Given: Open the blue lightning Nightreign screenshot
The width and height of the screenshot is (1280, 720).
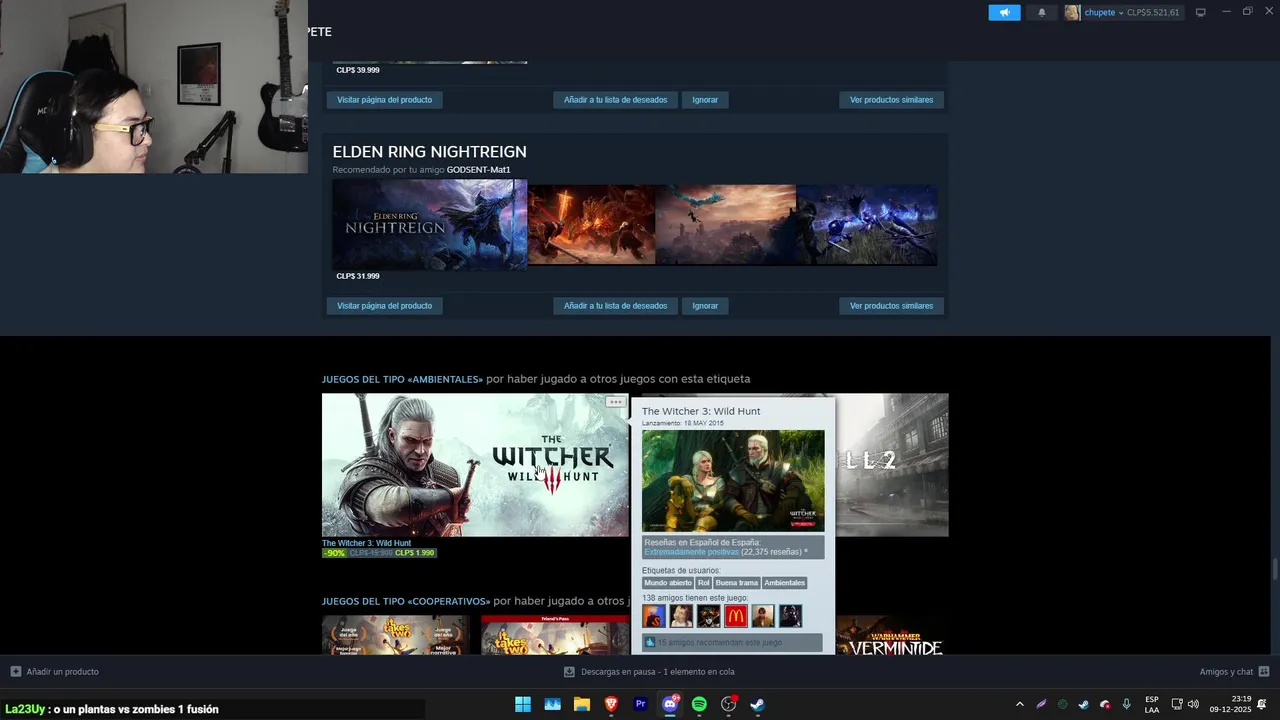Looking at the screenshot, I should tap(867, 225).
